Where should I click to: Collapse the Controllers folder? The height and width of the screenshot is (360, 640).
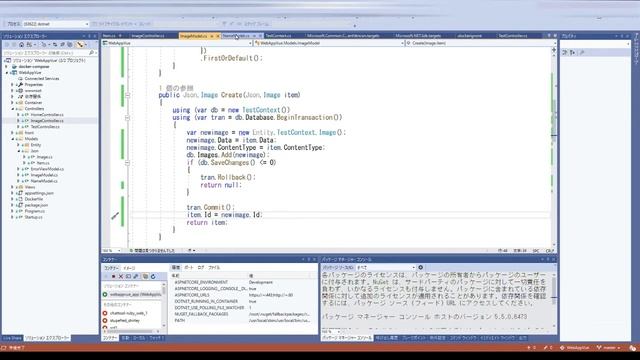pyautogui.click(x=13, y=109)
